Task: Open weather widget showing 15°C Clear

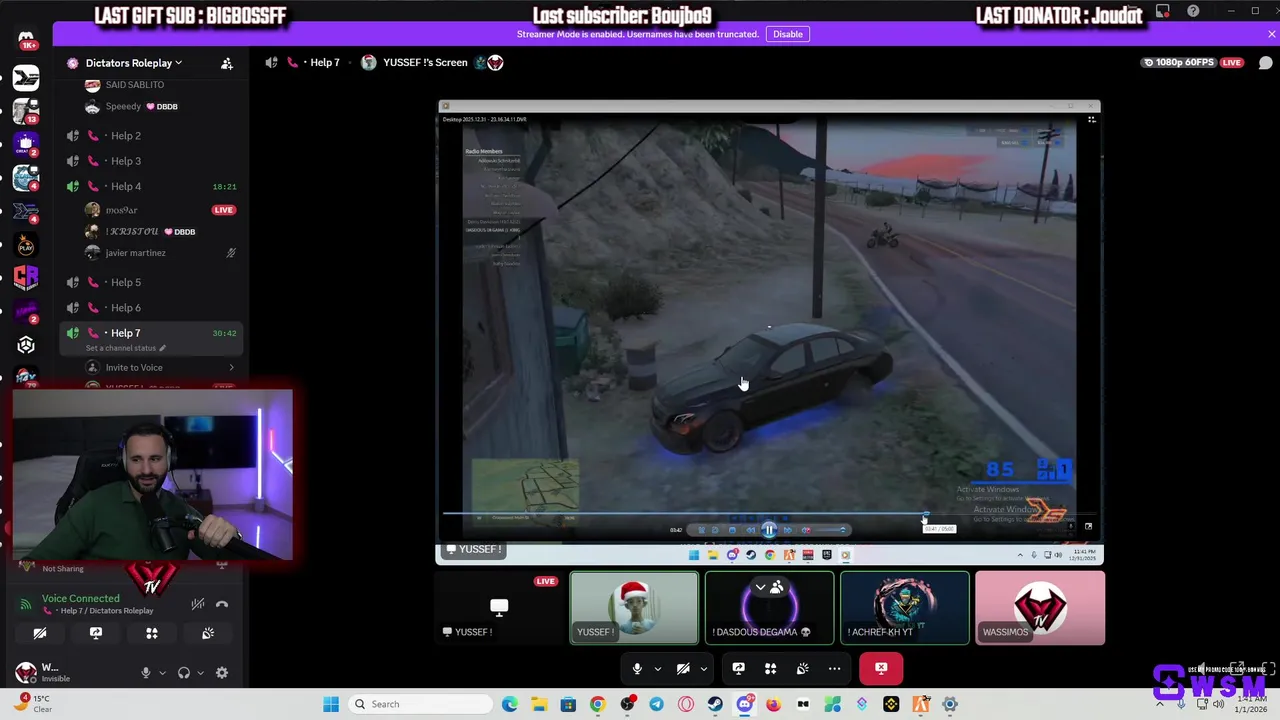Action: [x=32, y=704]
